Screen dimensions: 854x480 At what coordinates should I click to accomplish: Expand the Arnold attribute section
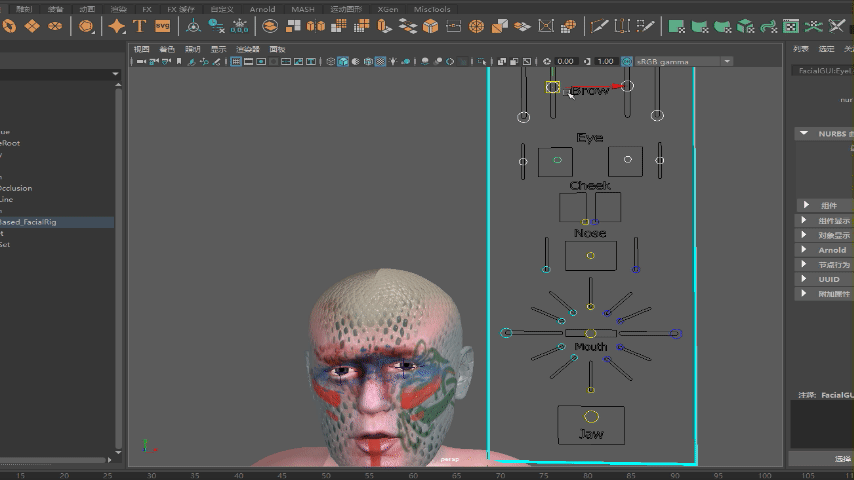click(804, 250)
